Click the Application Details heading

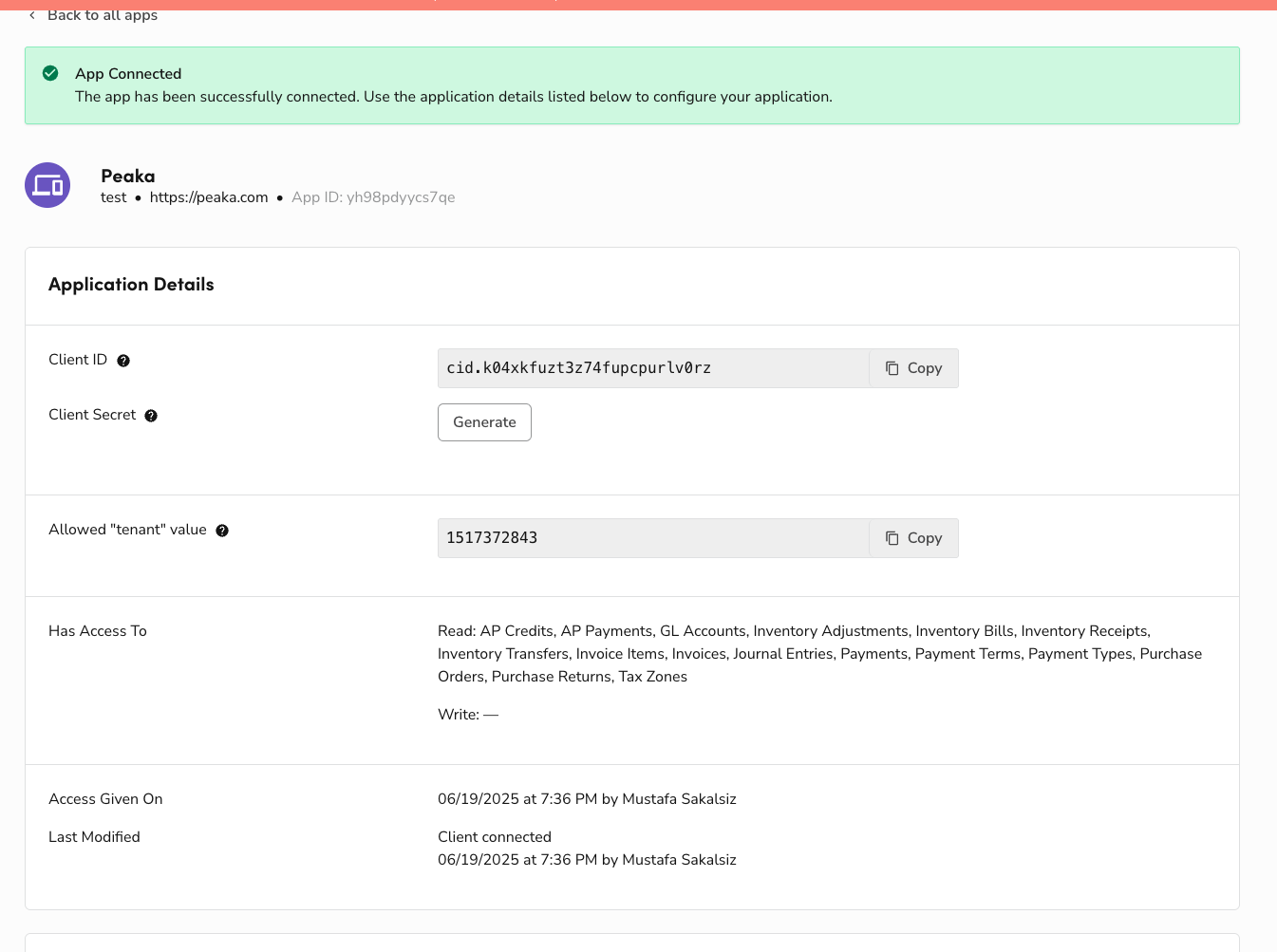pyautogui.click(x=131, y=285)
